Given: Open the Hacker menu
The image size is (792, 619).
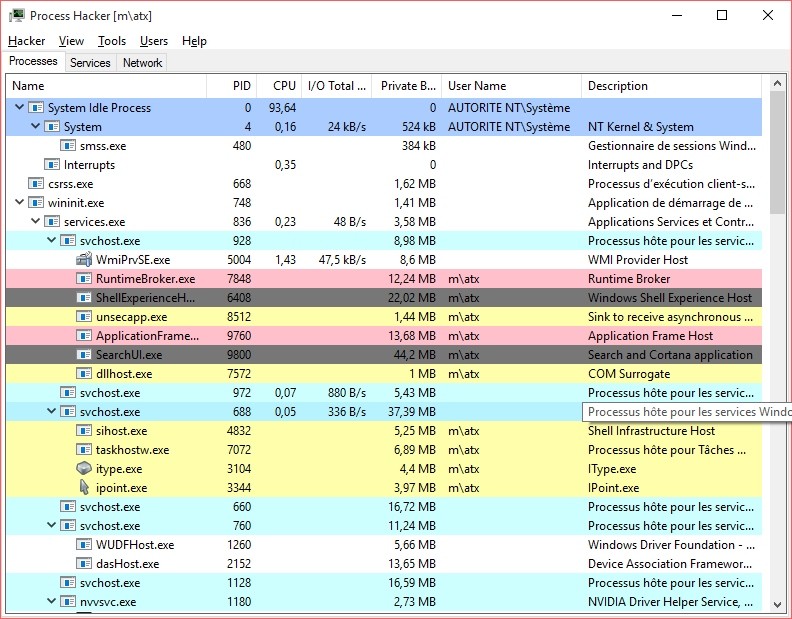Looking at the screenshot, I should coord(27,41).
